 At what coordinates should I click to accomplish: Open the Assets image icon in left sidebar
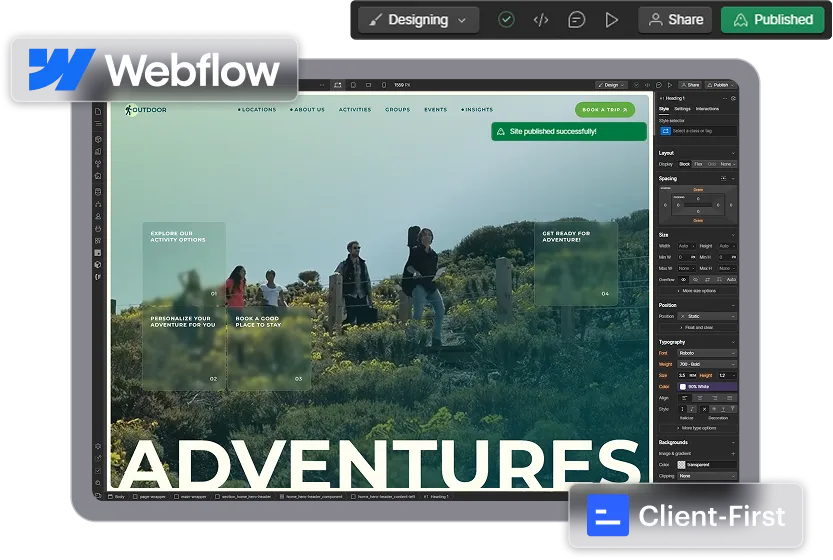pyautogui.click(x=98, y=176)
